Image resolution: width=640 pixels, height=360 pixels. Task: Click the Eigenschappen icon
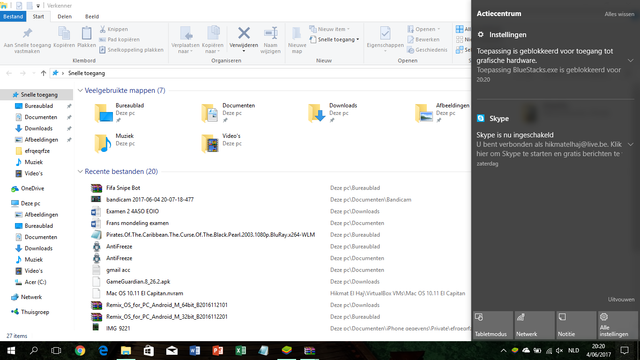coord(385,33)
